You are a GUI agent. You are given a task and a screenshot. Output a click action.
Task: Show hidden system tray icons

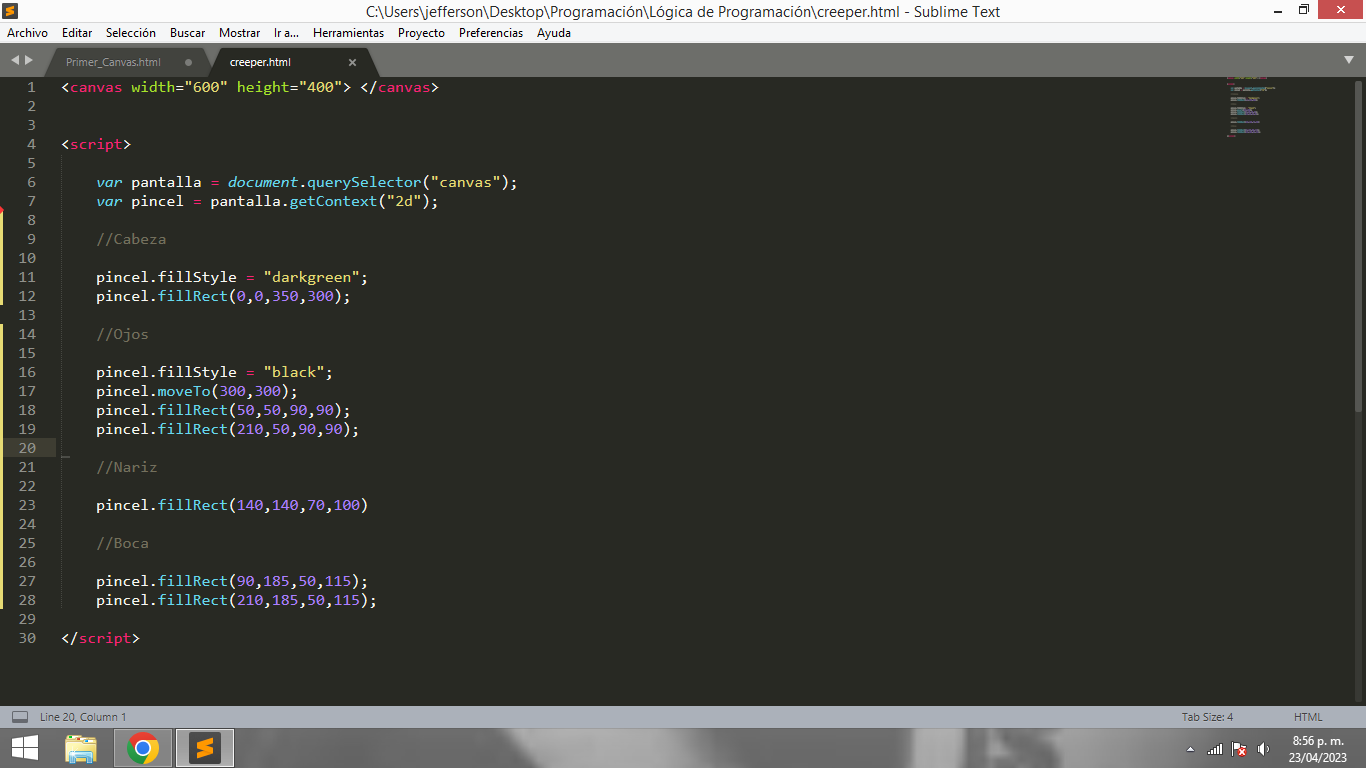click(1190, 749)
